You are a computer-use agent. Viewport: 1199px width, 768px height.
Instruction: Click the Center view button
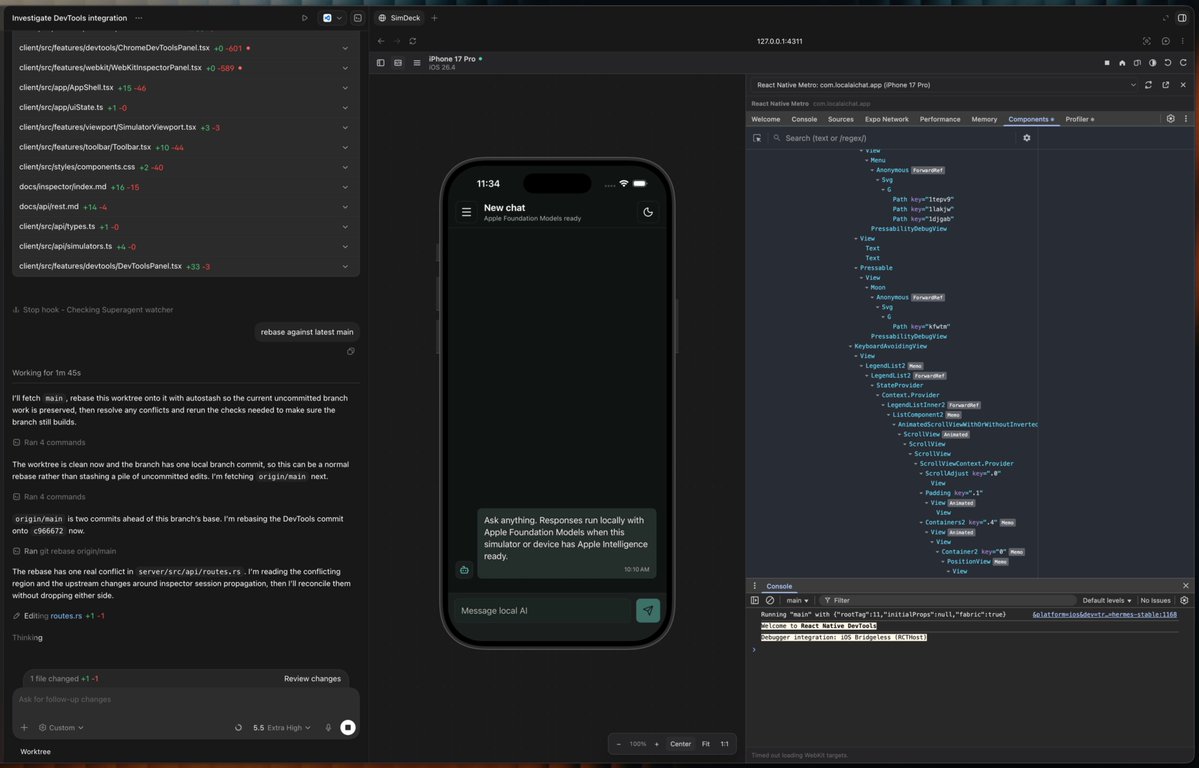click(681, 744)
